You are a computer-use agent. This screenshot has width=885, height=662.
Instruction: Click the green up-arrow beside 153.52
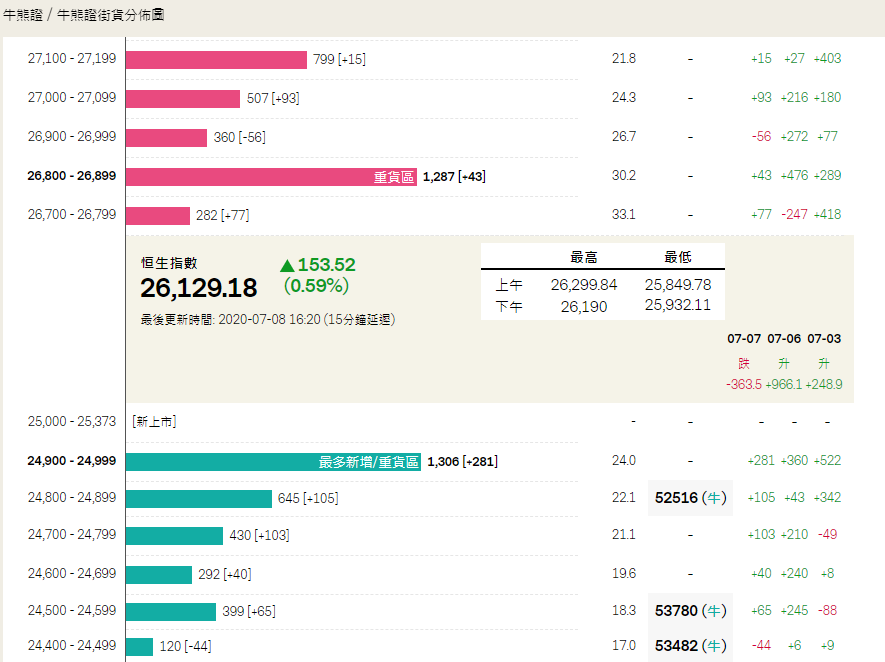coord(287,265)
